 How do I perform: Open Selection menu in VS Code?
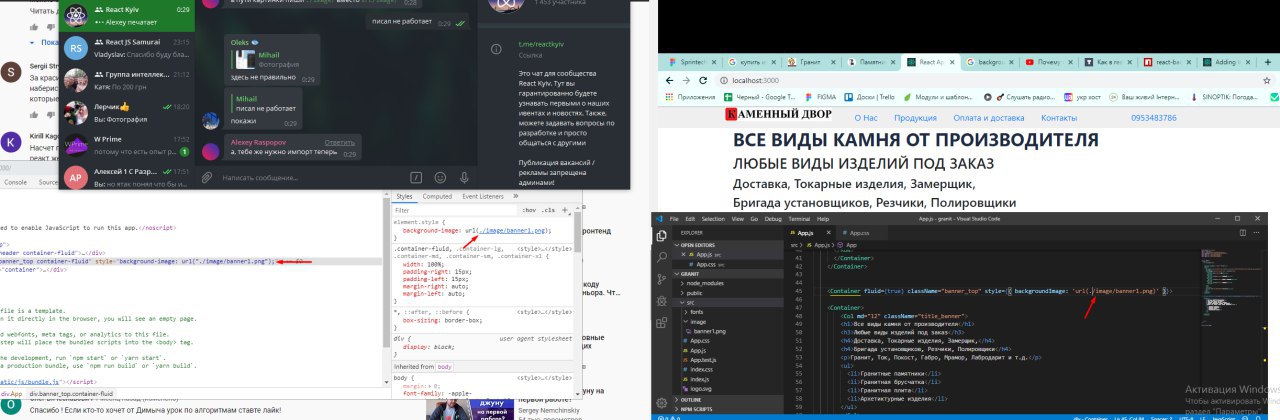pyautogui.click(x=712, y=218)
